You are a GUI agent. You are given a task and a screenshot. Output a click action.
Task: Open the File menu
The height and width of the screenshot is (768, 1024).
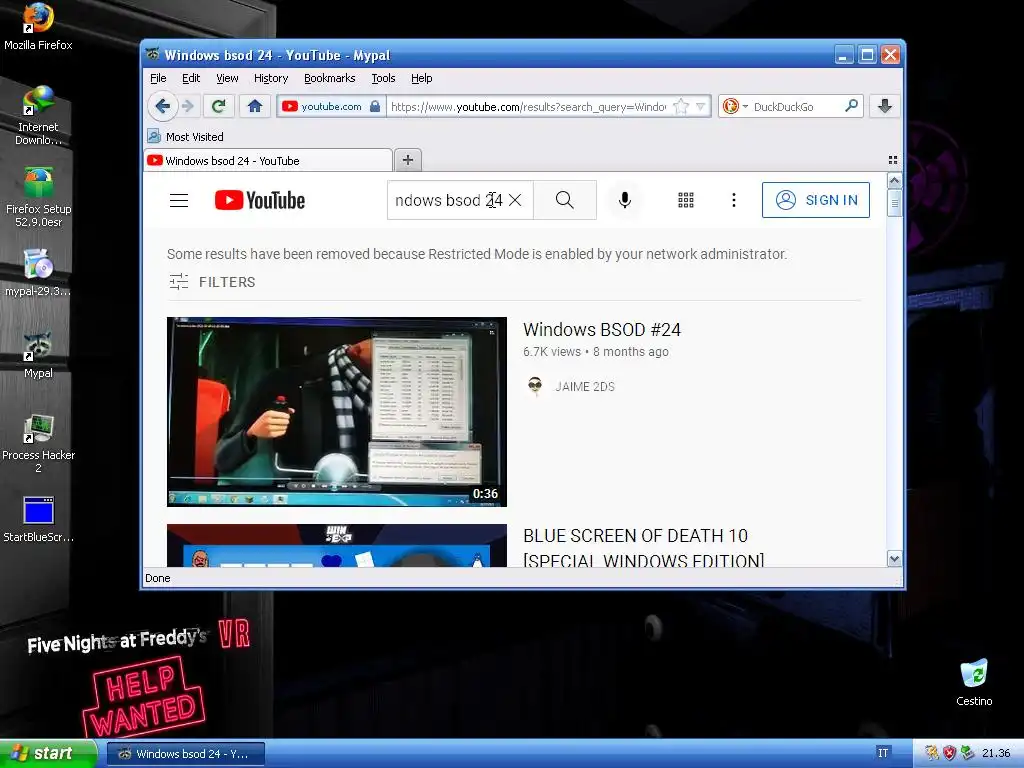point(158,78)
